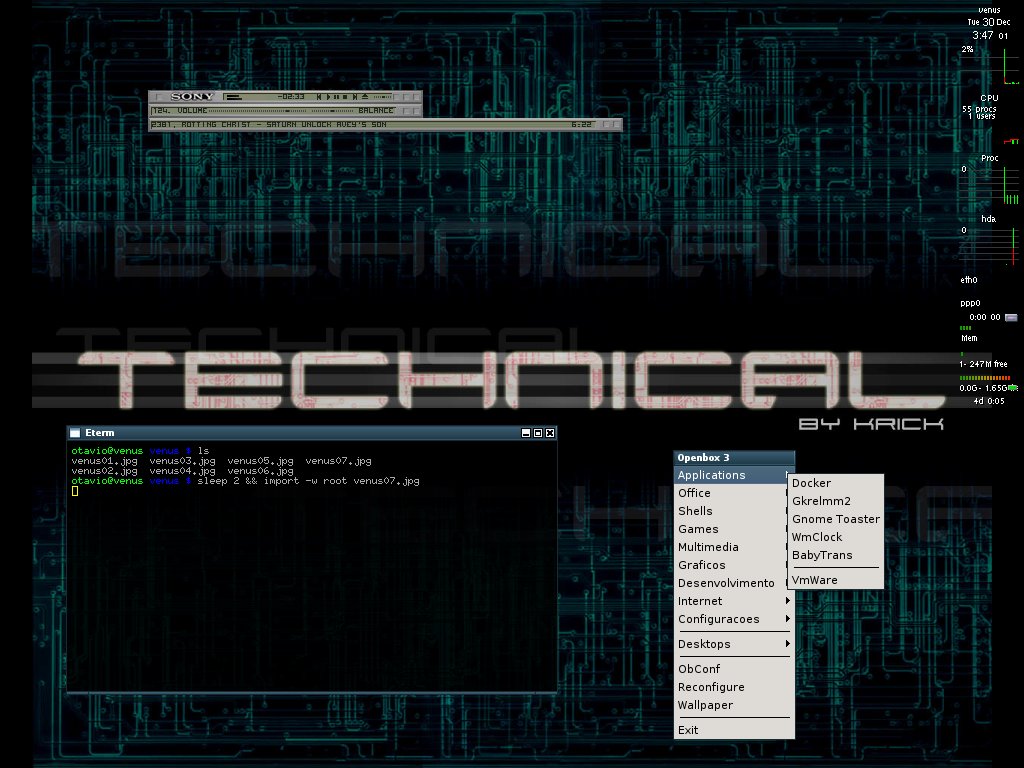Select Desktops in the Openbox menu

click(734, 644)
